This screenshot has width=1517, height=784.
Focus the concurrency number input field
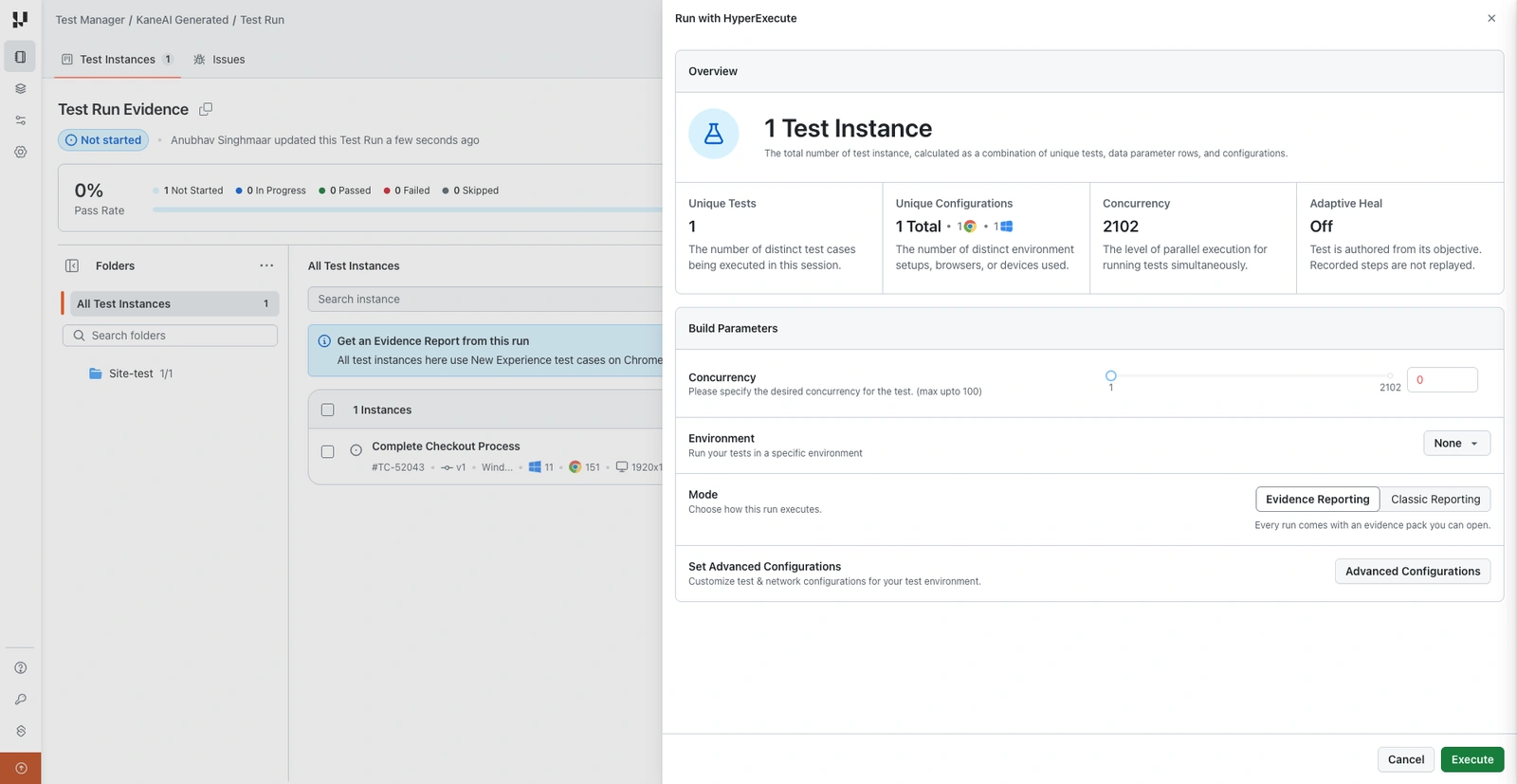point(1442,379)
